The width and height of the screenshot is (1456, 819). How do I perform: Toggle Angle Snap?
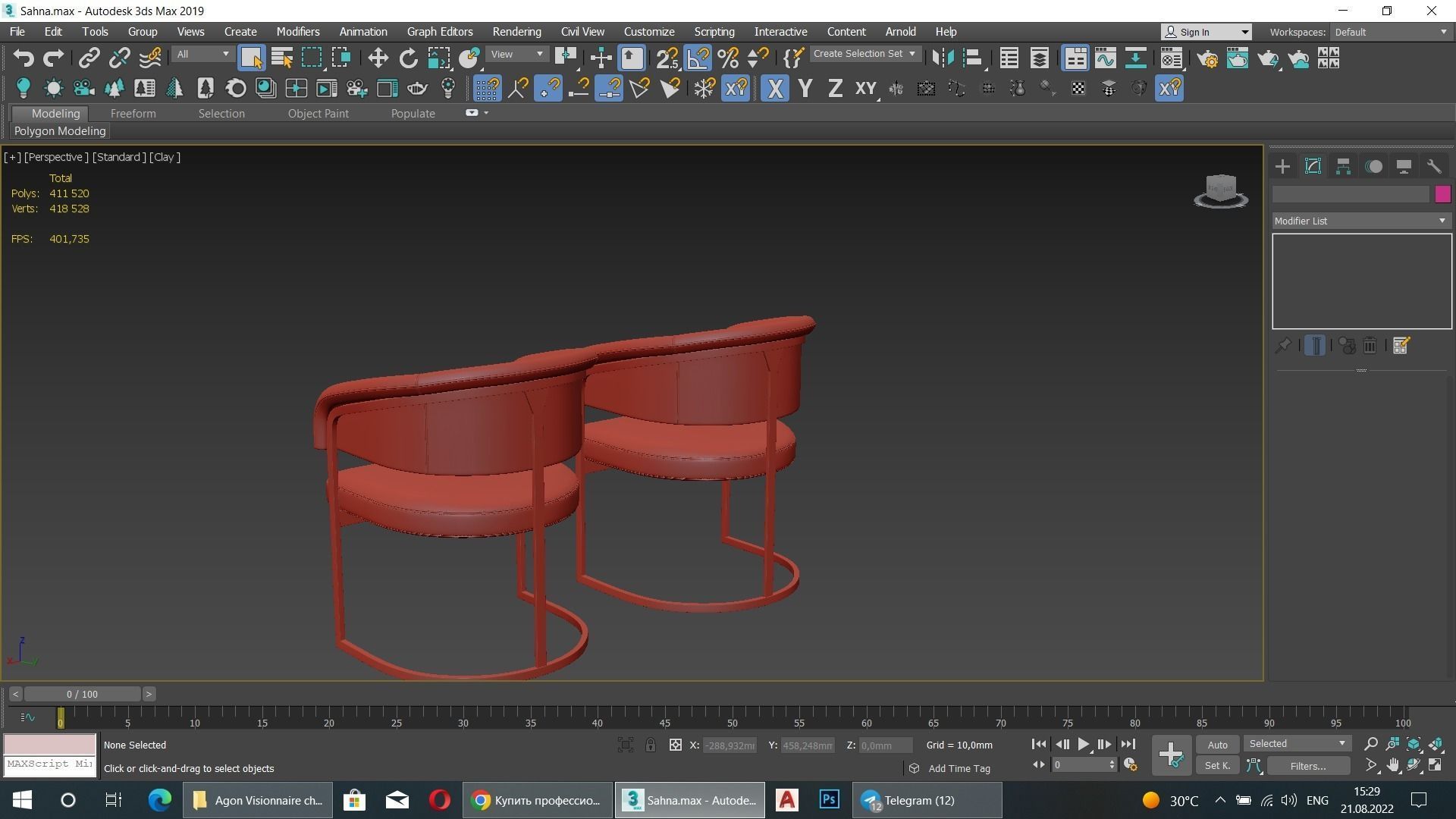[698, 58]
